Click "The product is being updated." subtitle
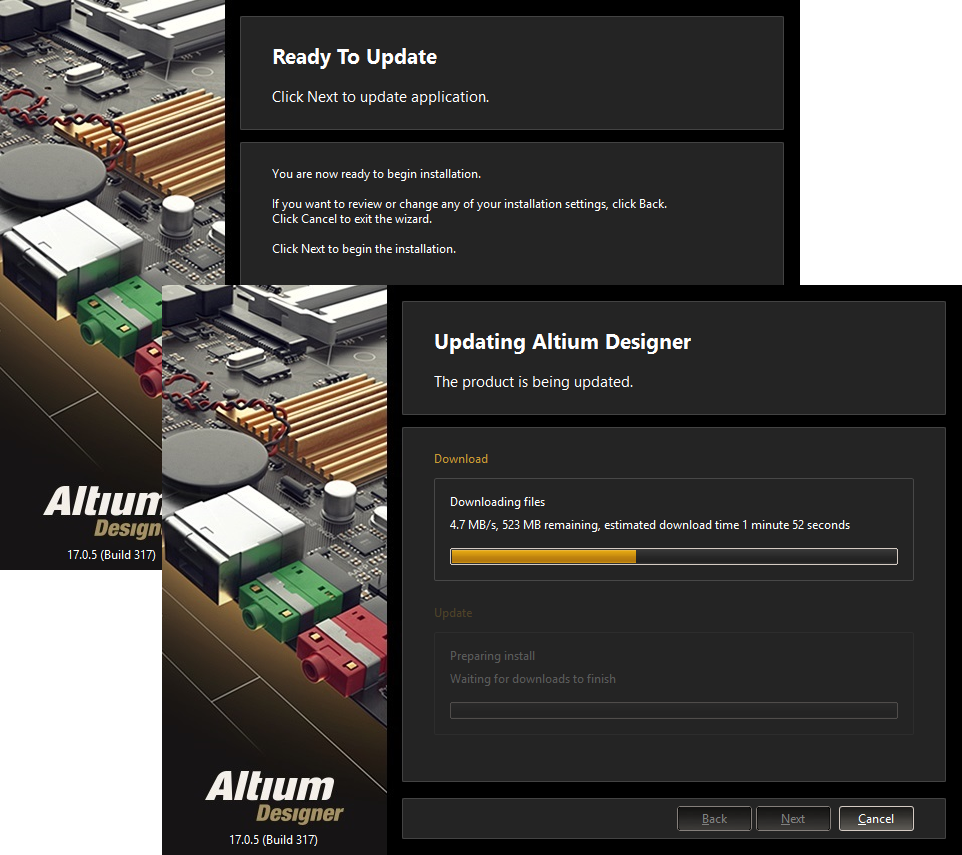The image size is (962, 855). pyautogui.click(x=533, y=382)
